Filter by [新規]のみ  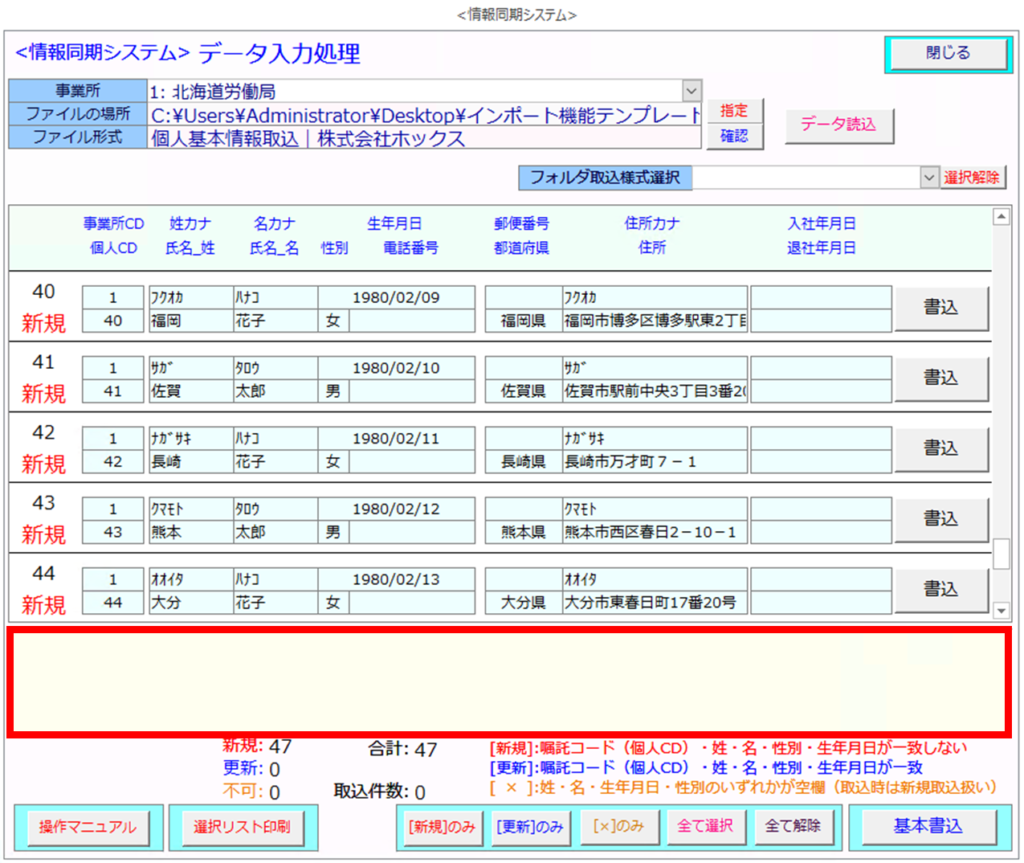click(x=441, y=827)
